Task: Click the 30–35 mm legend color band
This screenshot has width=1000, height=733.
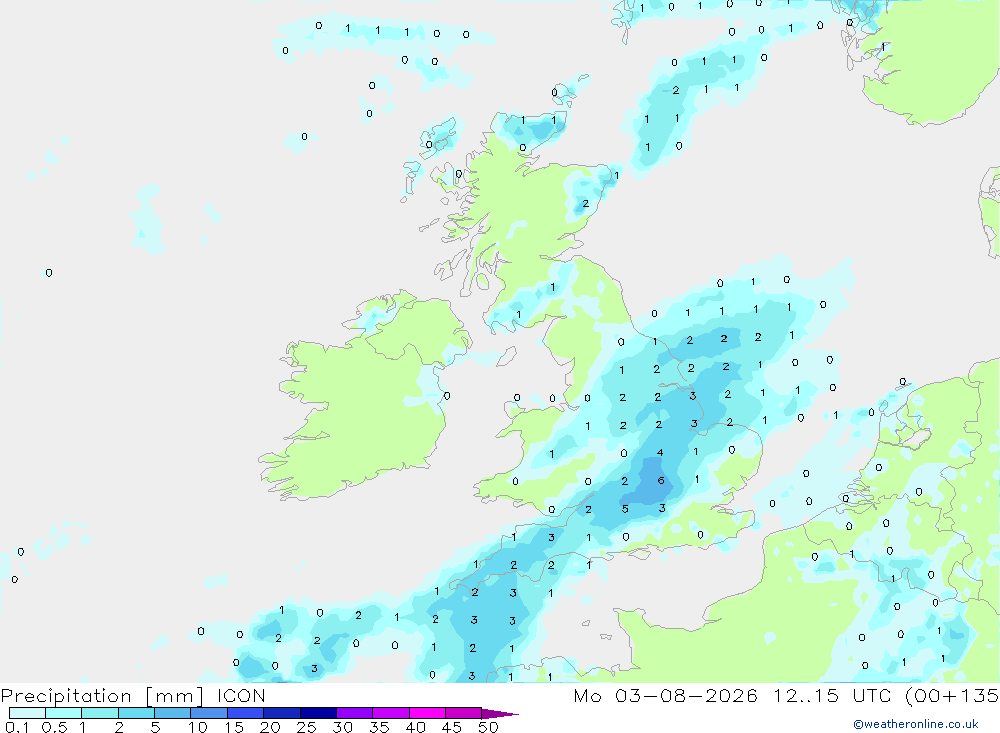Action: pos(355,713)
